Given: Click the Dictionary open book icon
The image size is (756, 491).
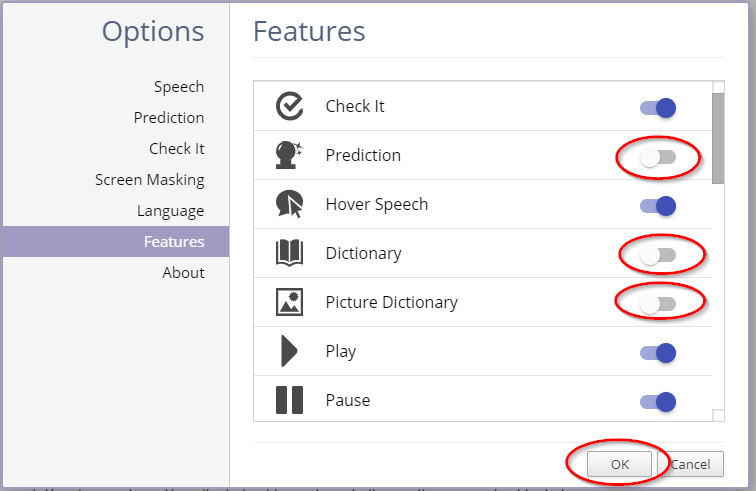Looking at the screenshot, I should pos(289,253).
